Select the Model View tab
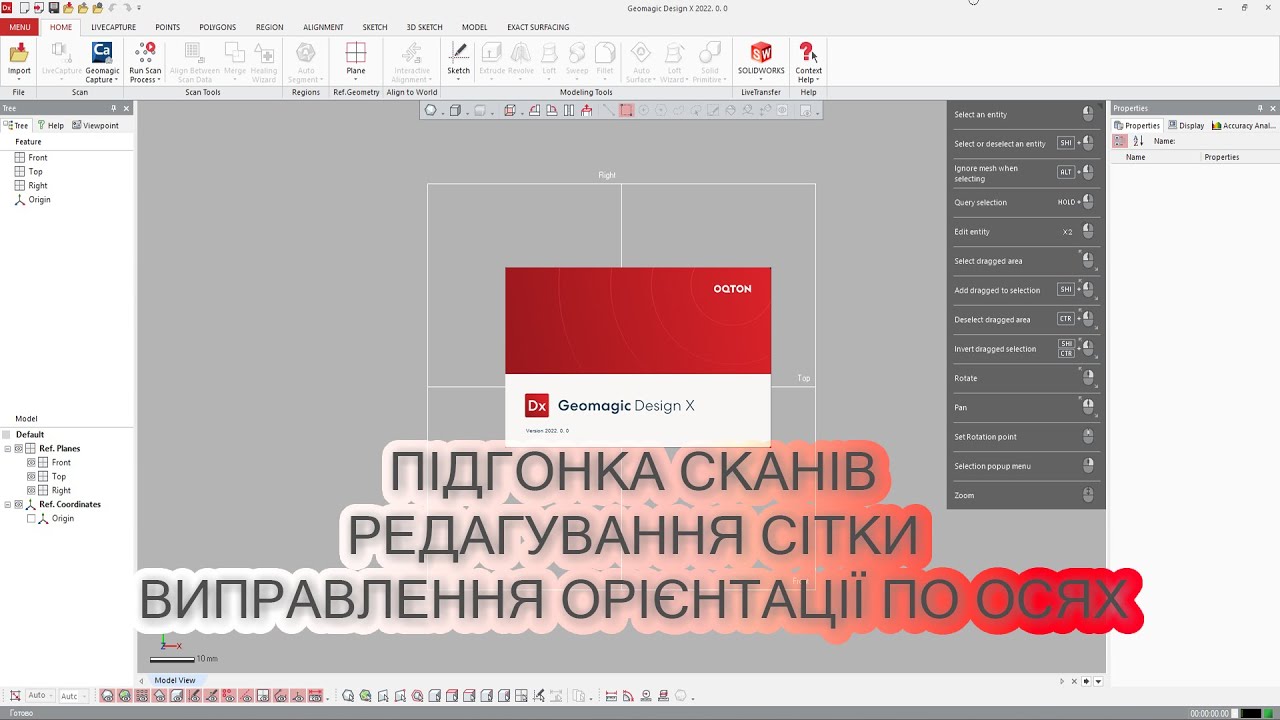 174,680
